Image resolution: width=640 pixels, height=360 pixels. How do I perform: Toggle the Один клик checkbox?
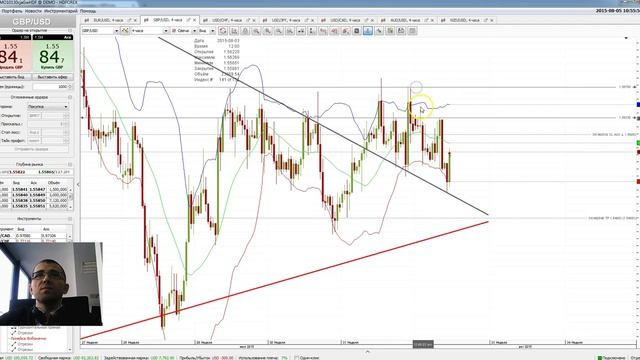(297, 358)
